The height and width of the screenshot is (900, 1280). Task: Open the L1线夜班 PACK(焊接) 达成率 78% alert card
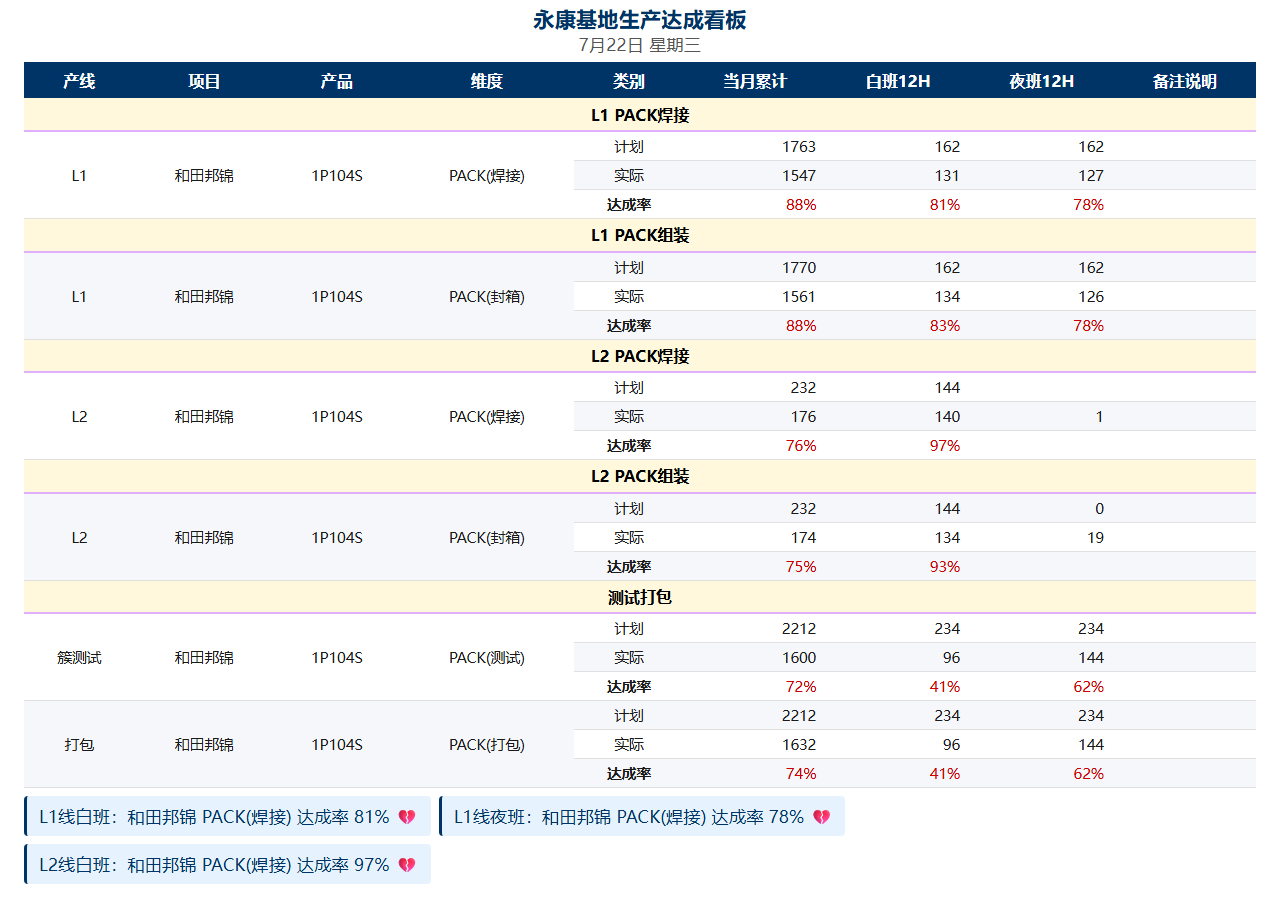pyautogui.click(x=642, y=816)
